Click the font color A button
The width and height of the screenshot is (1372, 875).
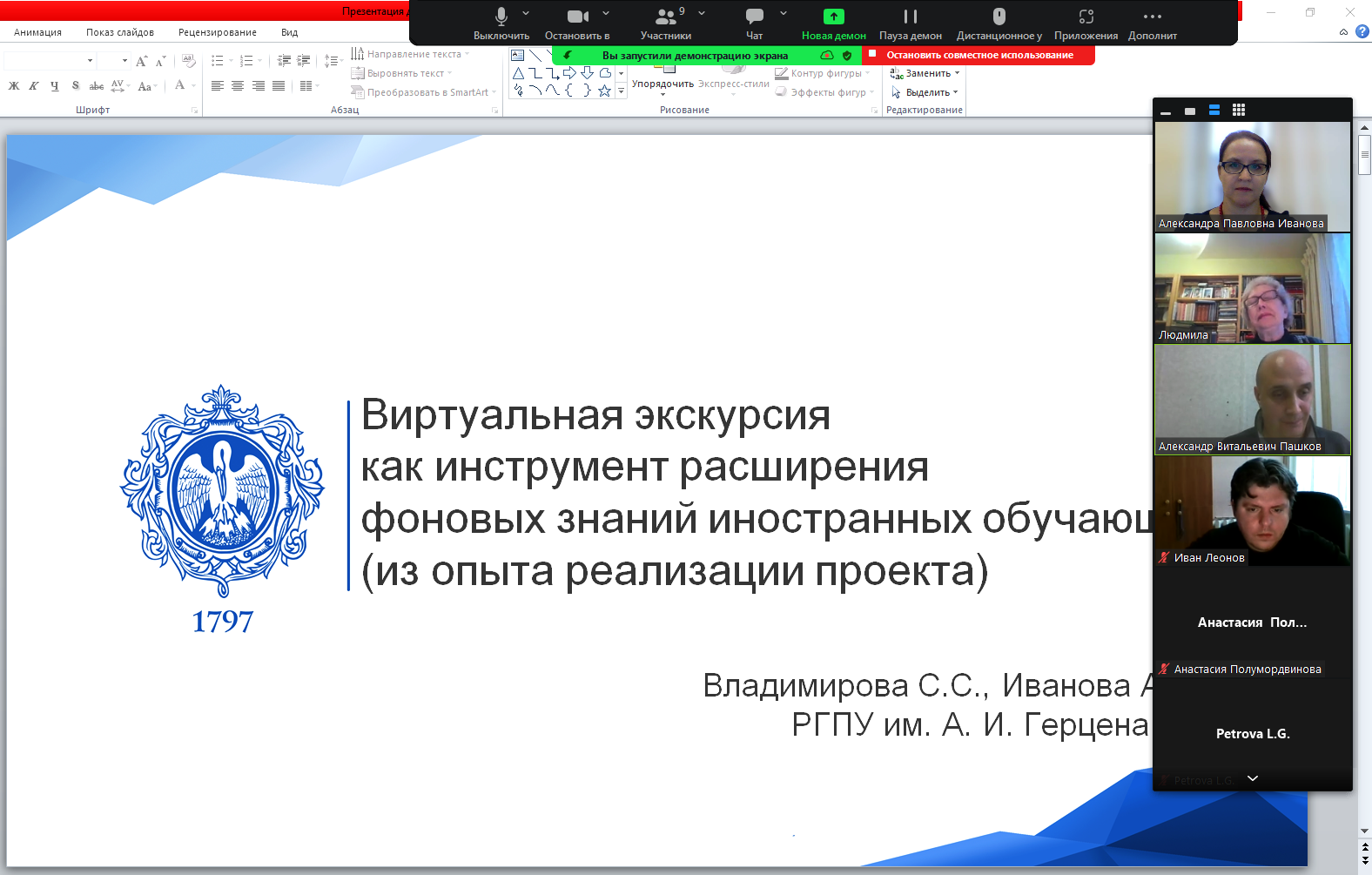pyautogui.click(x=179, y=85)
